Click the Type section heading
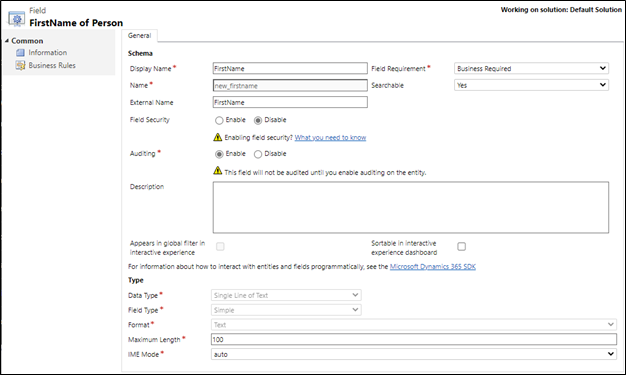The width and height of the screenshot is (626, 375). coord(136,280)
